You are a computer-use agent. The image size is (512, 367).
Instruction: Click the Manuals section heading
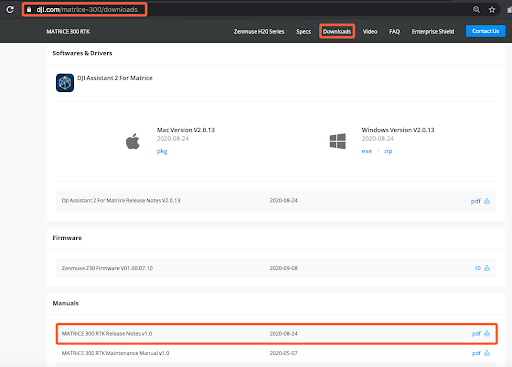coord(66,303)
